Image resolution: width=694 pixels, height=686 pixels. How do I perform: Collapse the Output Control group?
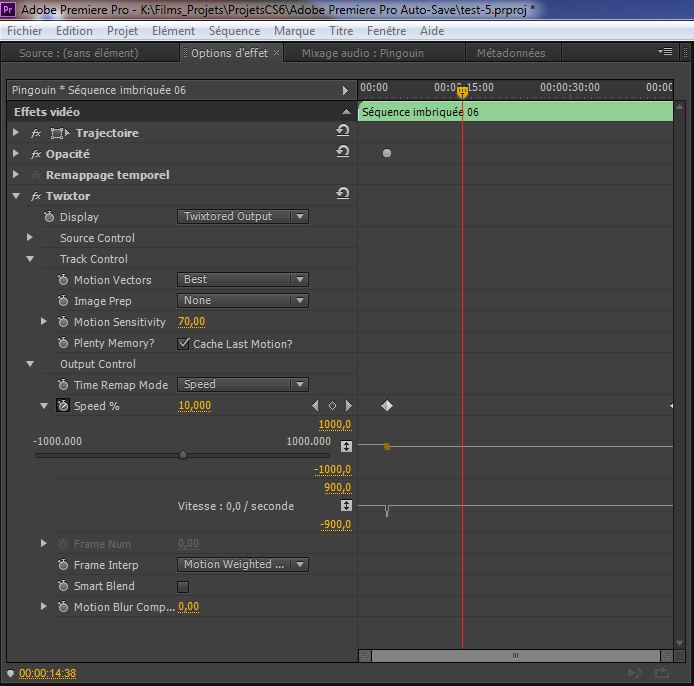(30, 364)
